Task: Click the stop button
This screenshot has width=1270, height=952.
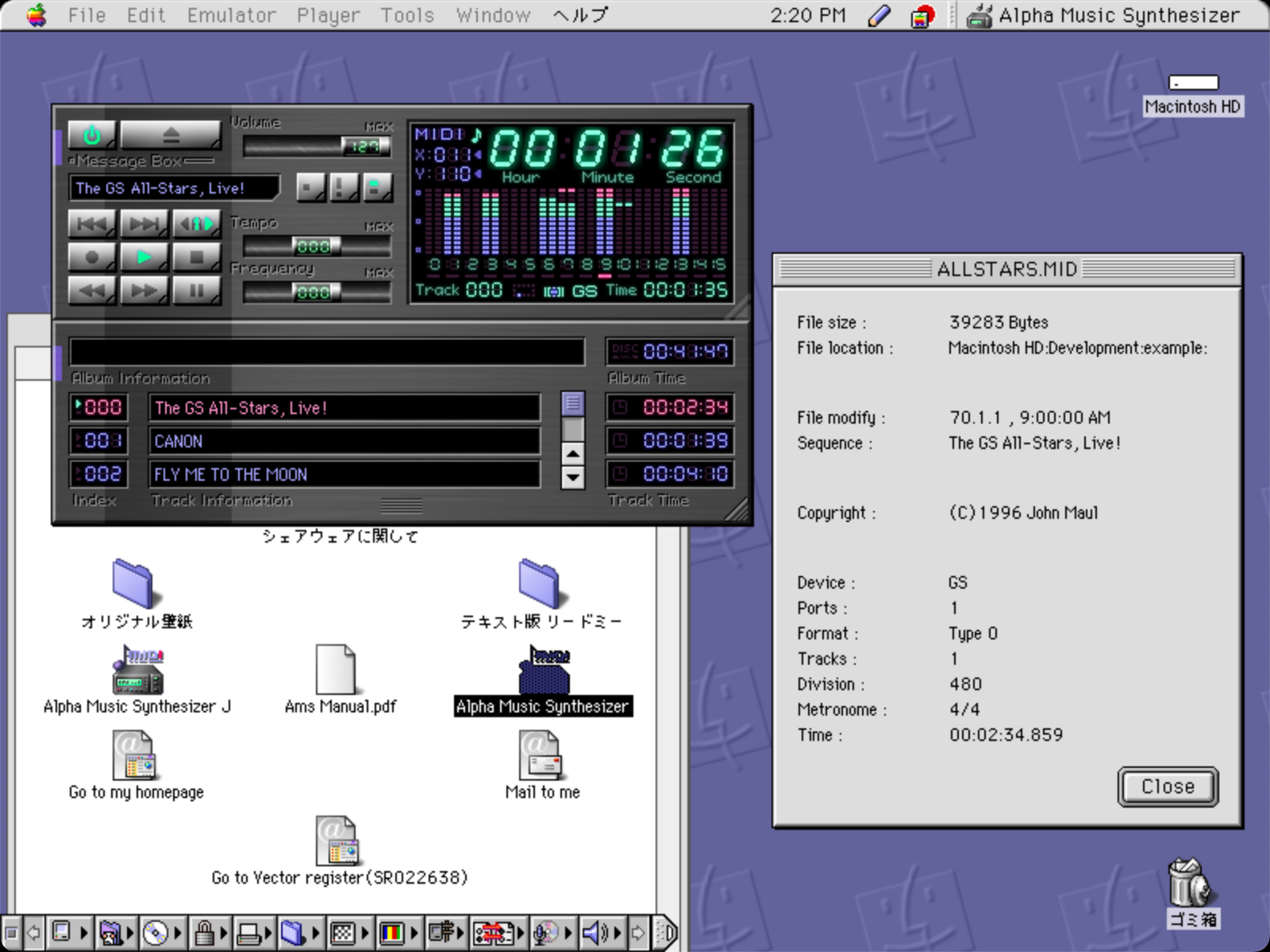Action: [196, 257]
